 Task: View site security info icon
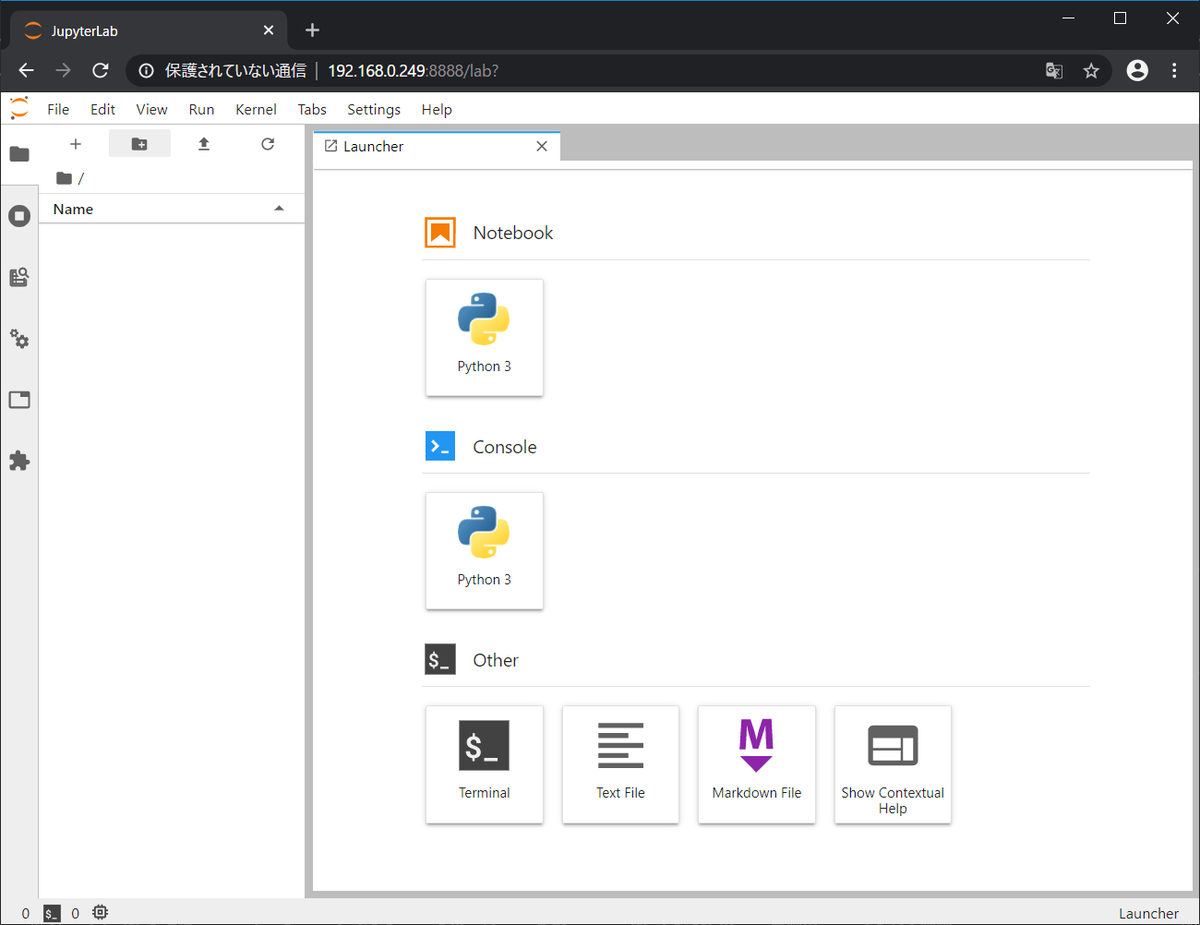click(147, 71)
